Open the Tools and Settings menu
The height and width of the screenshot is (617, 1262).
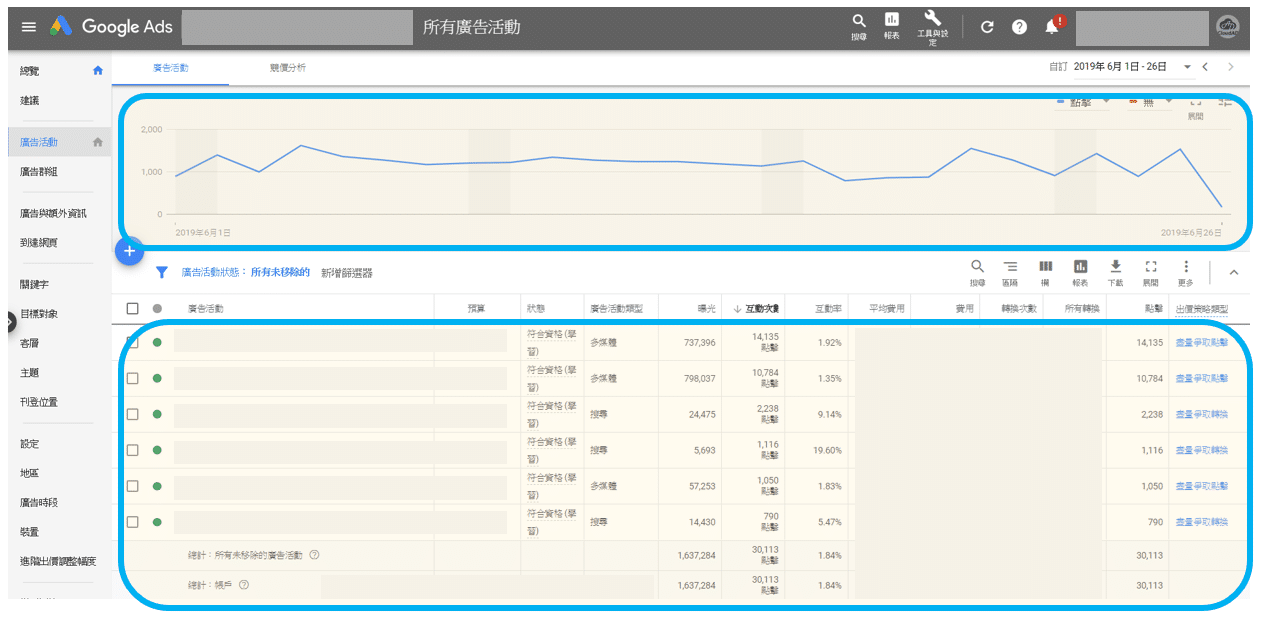[932, 26]
